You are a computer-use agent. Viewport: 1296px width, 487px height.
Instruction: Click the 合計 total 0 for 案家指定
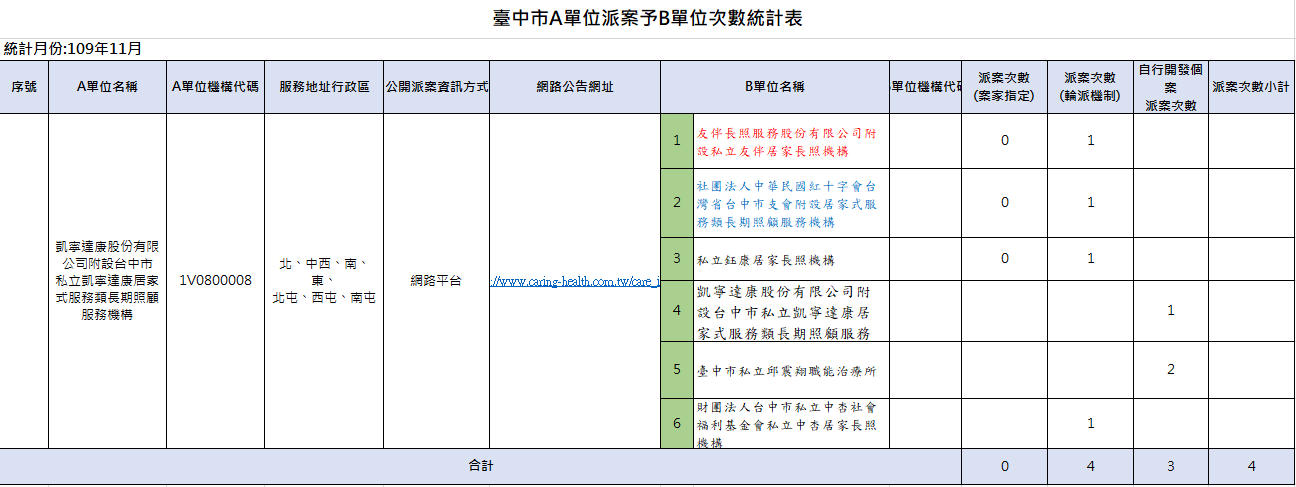point(1004,466)
